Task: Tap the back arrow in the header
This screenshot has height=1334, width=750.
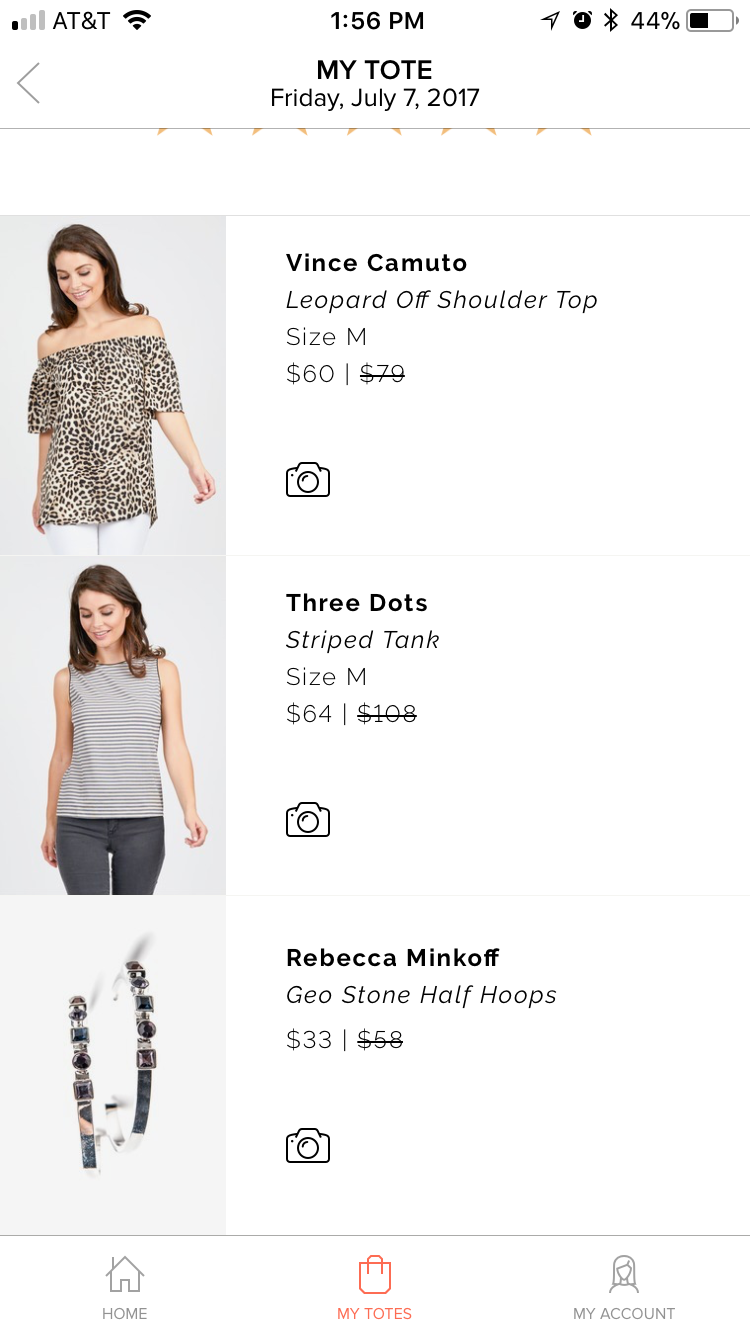Action: [29, 83]
